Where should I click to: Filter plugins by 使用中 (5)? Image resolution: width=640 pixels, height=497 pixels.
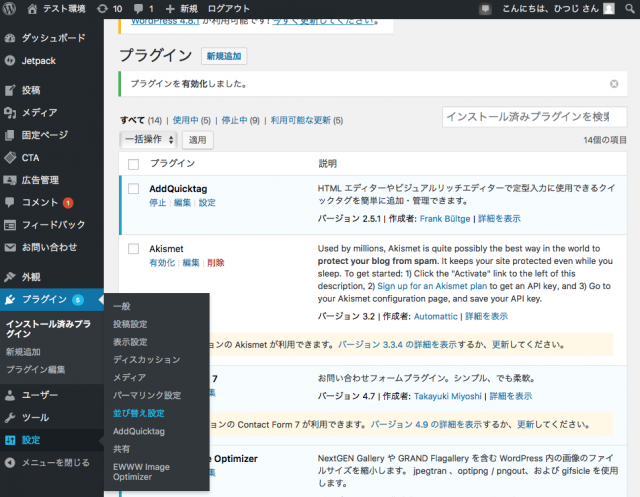tap(191, 120)
